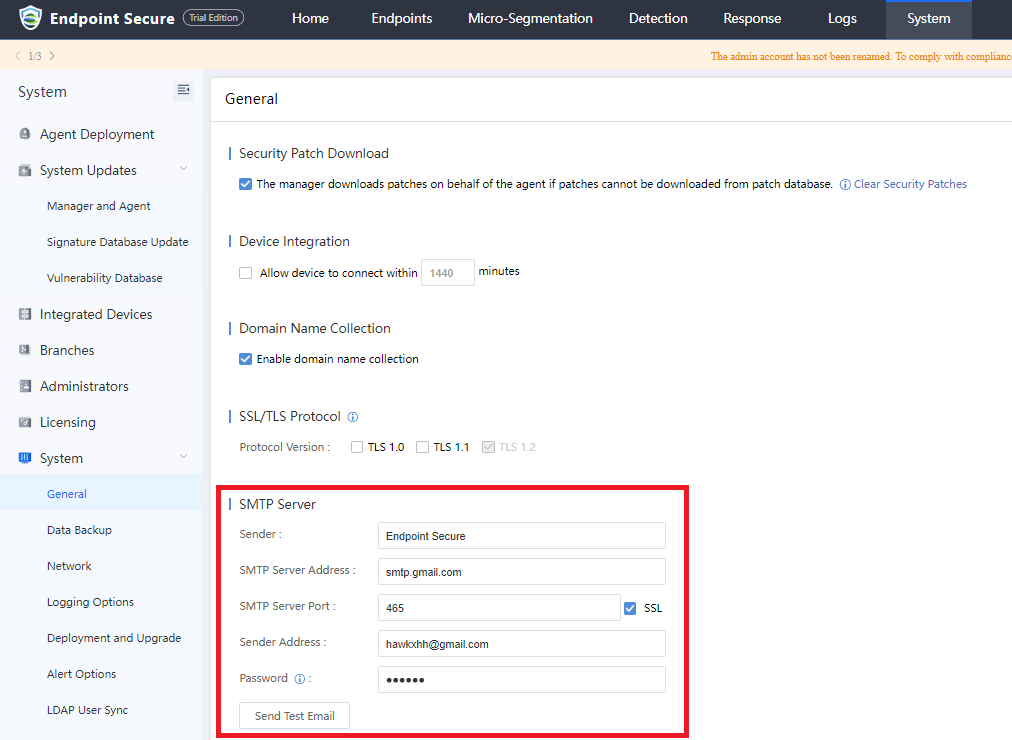Viewport: 1012px width, 740px height.
Task: Click Send Test Email button
Action: click(294, 715)
